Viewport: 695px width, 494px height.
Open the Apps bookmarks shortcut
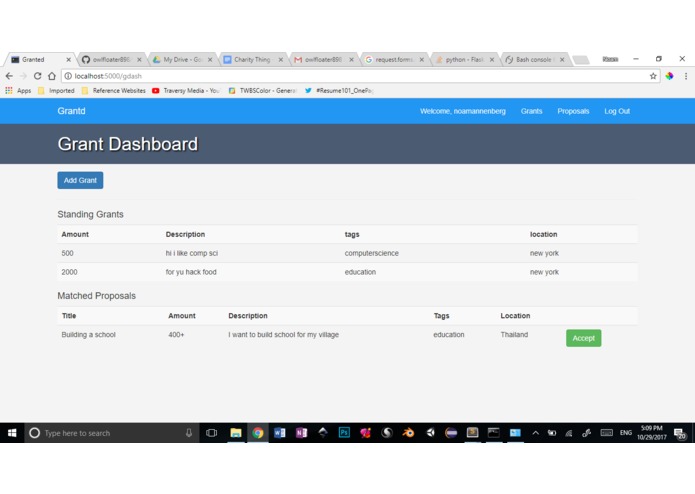click(18, 90)
